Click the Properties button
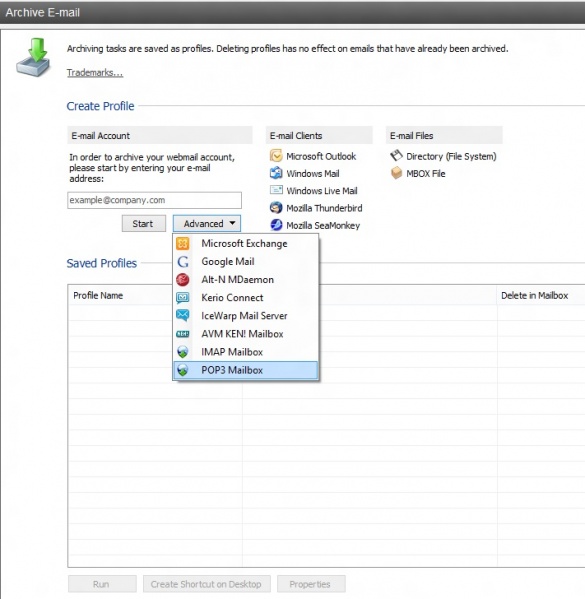 311,584
